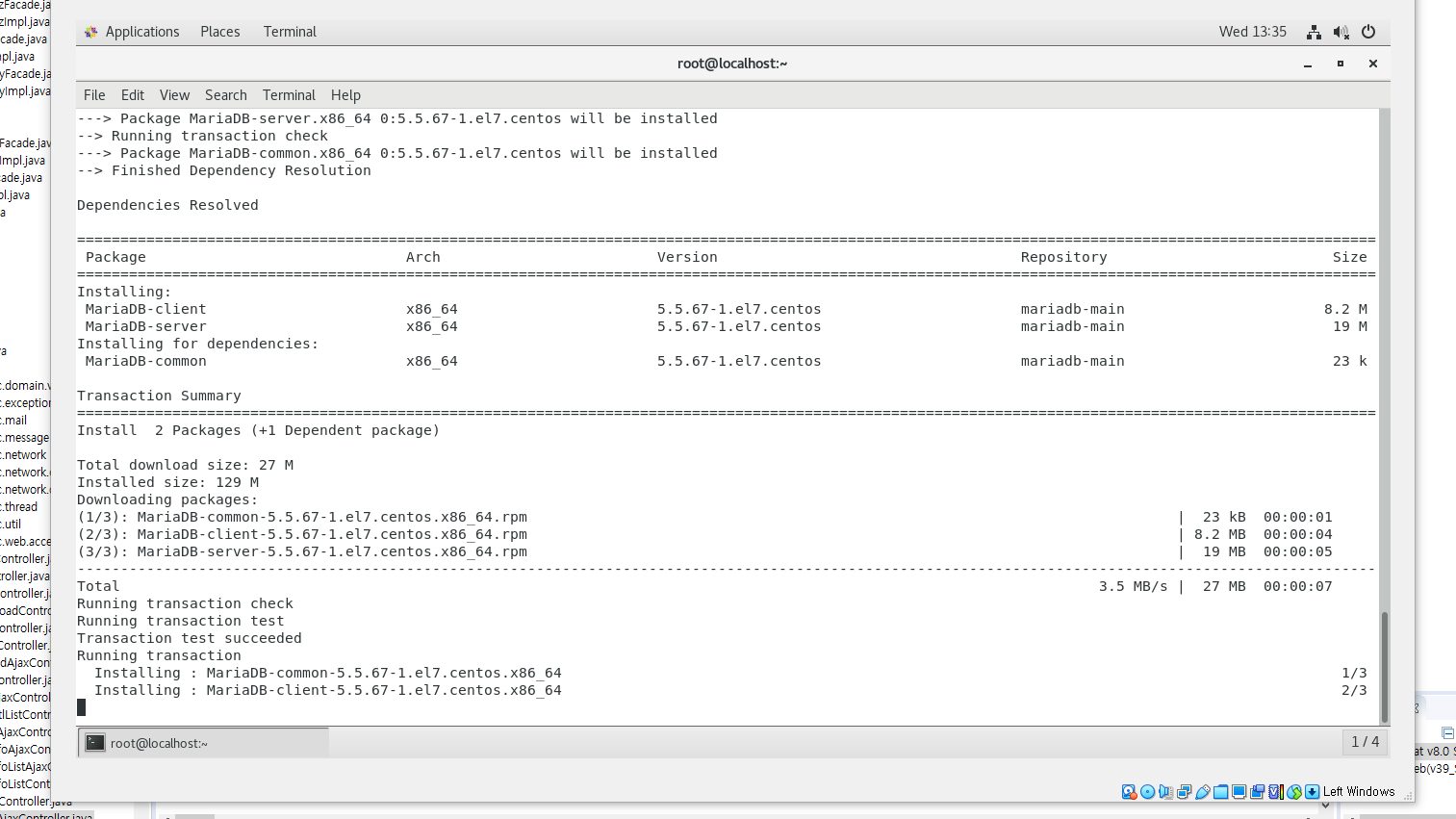Image resolution: width=1456 pixels, height=819 pixels.
Task: Open the Applications menu in the GNOME top bar
Action: click(x=142, y=32)
